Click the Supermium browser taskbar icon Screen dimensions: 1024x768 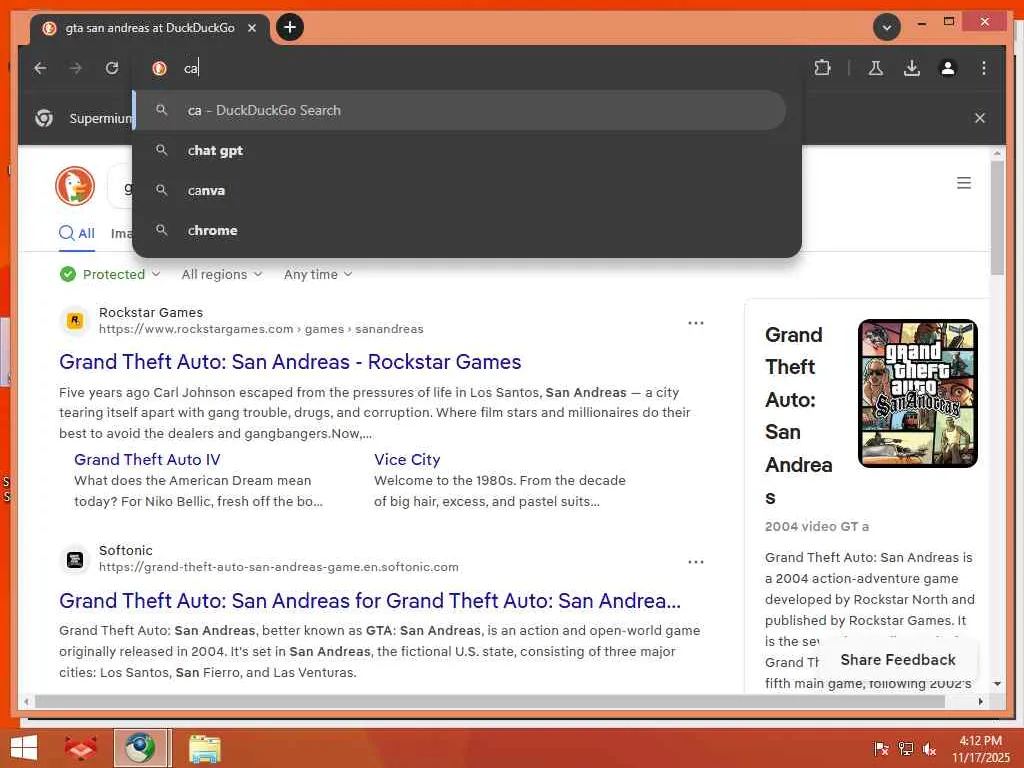[140, 748]
